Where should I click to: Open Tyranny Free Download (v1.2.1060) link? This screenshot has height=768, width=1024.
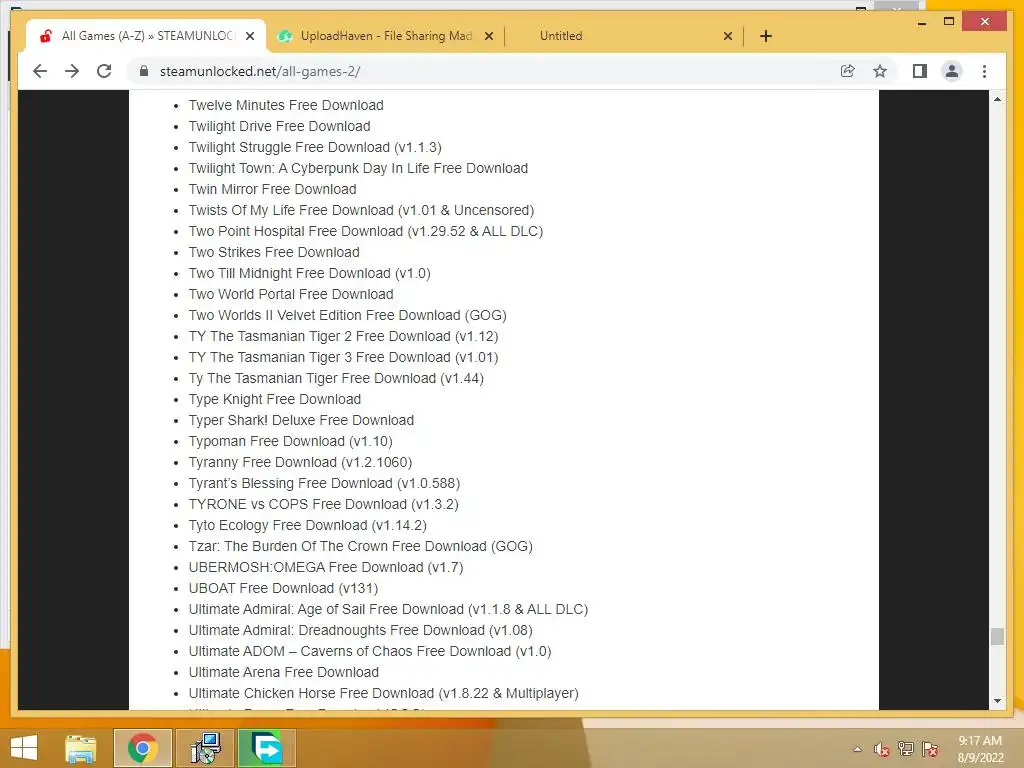click(x=300, y=462)
